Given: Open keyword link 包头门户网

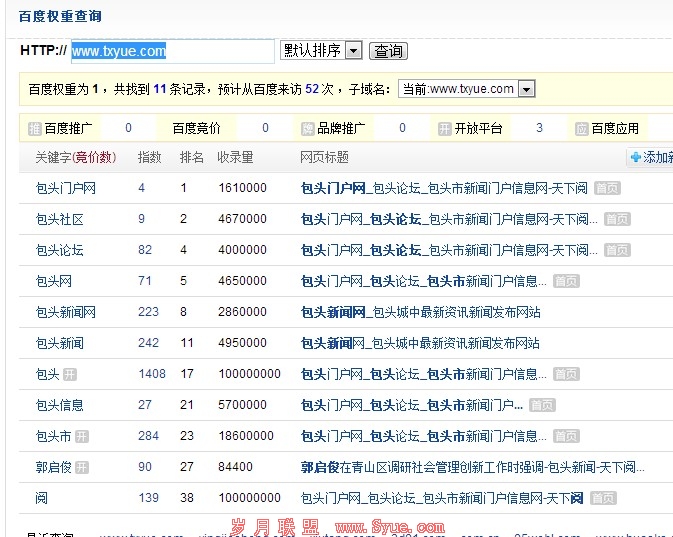Looking at the screenshot, I should click(x=66, y=188).
